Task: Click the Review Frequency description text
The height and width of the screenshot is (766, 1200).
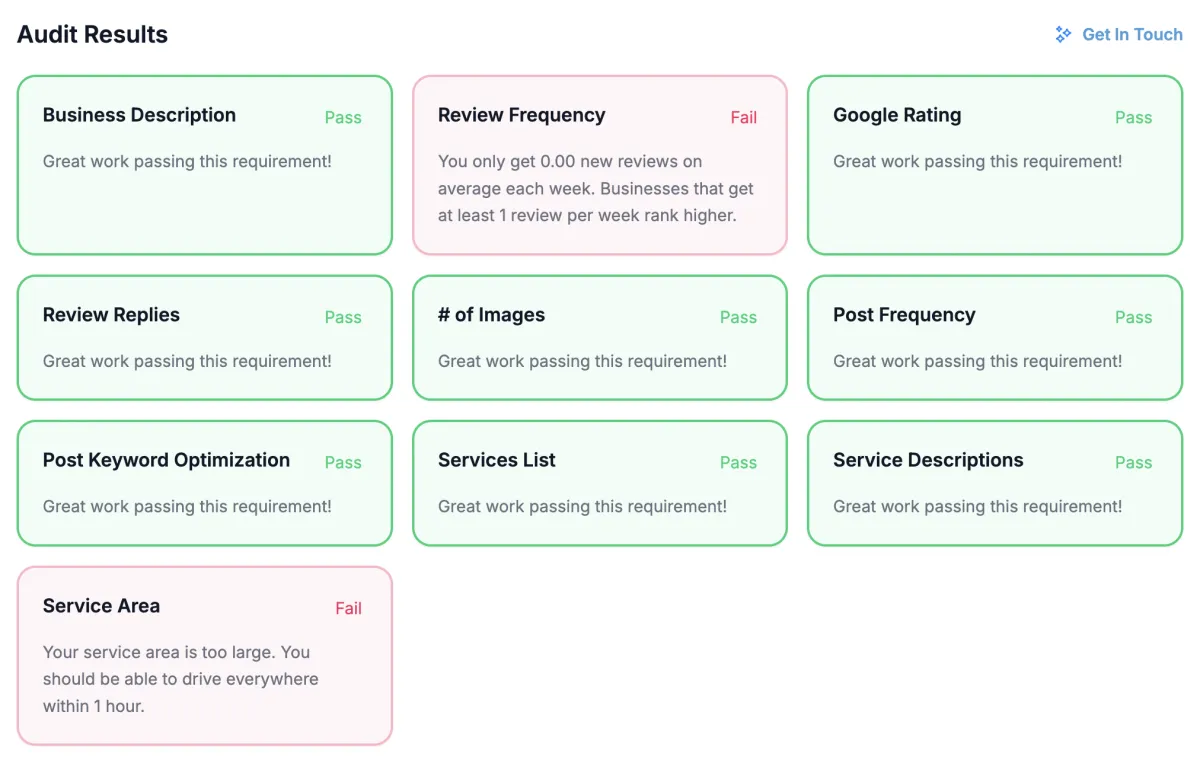Action: click(596, 188)
